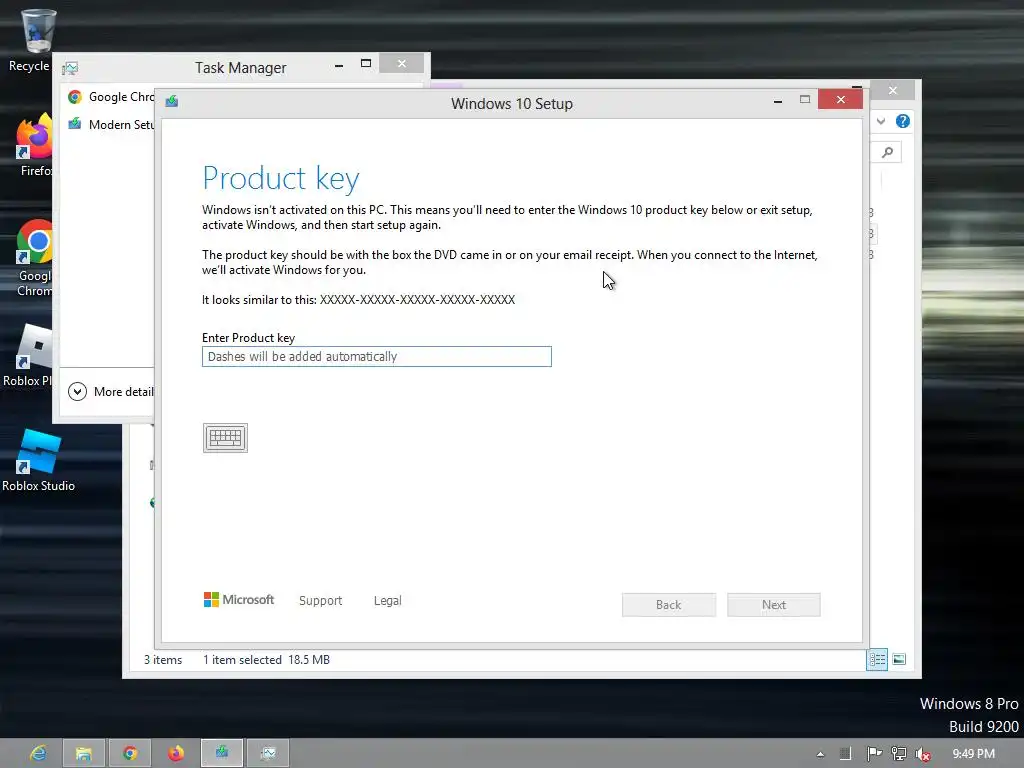Close the Task Manager window

[402, 63]
